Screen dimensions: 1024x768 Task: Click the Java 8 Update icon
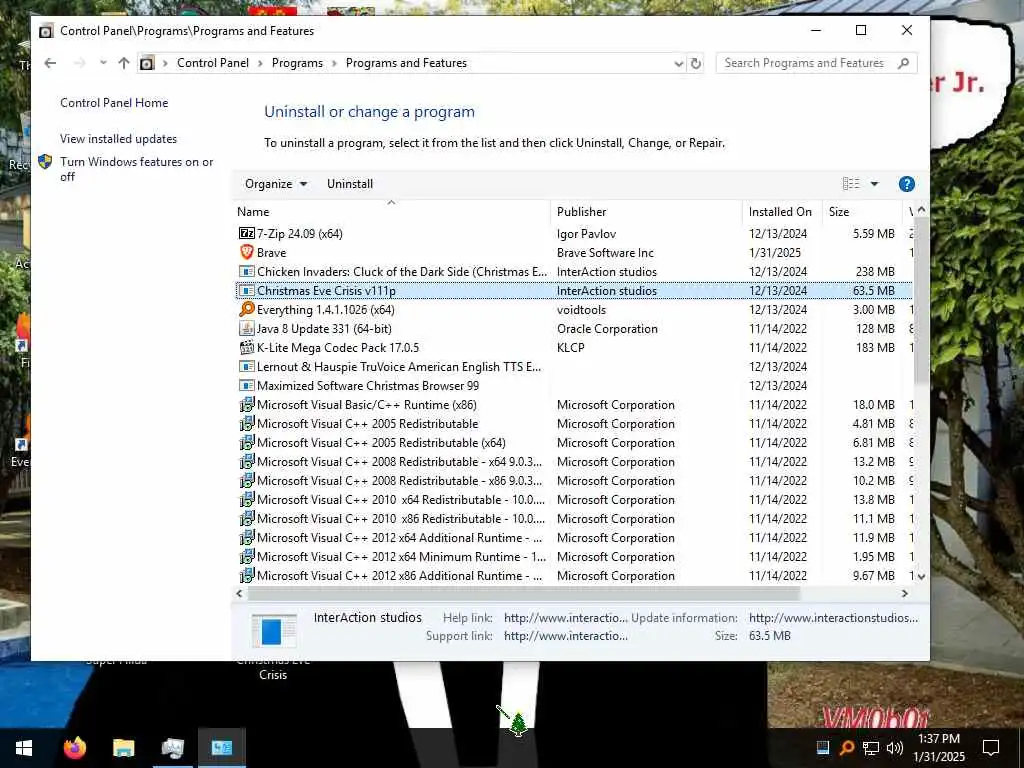pyautogui.click(x=246, y=328)
